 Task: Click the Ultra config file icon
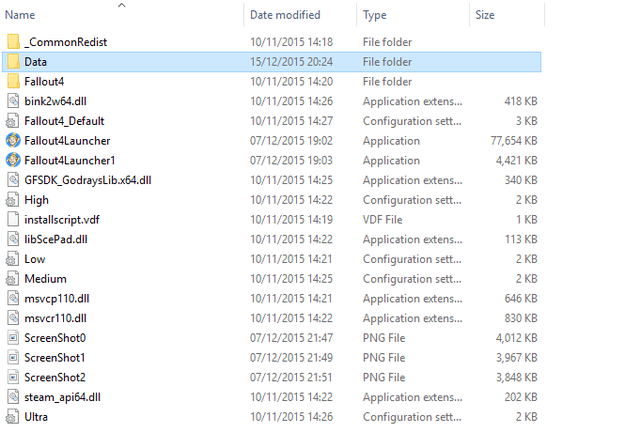point(13,417)
